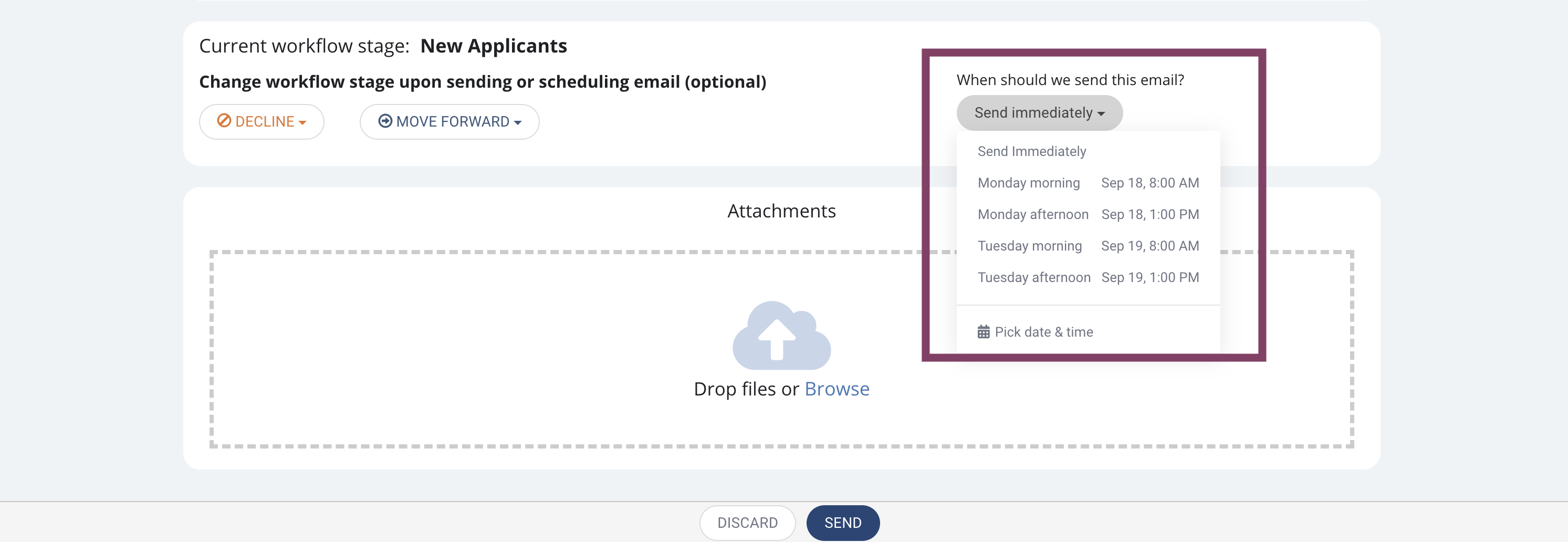Screen dimensions: 1568x542
Task: Click the cloud upload icon
Action: pos(781,336)
